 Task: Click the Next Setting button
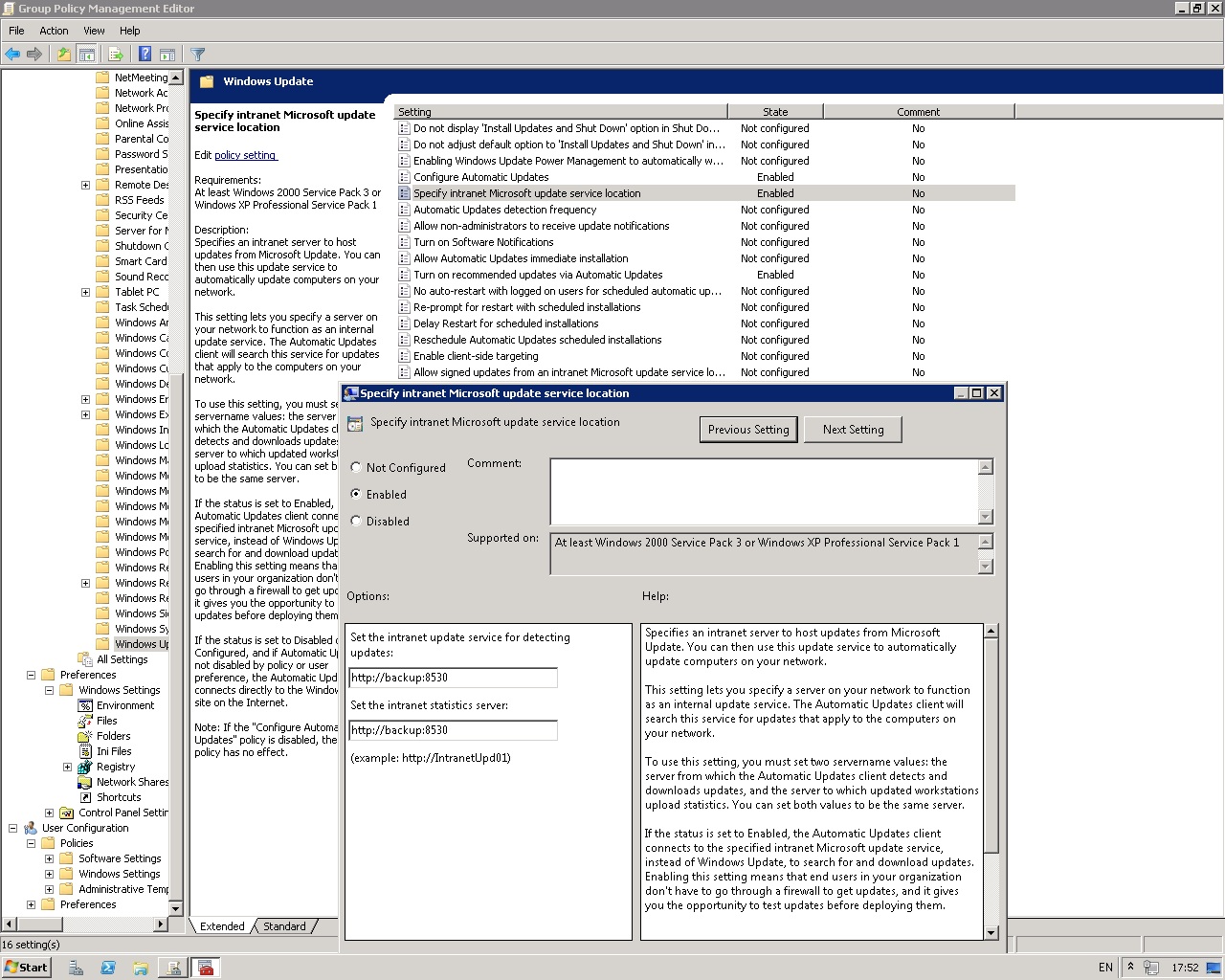click(853, 430)
